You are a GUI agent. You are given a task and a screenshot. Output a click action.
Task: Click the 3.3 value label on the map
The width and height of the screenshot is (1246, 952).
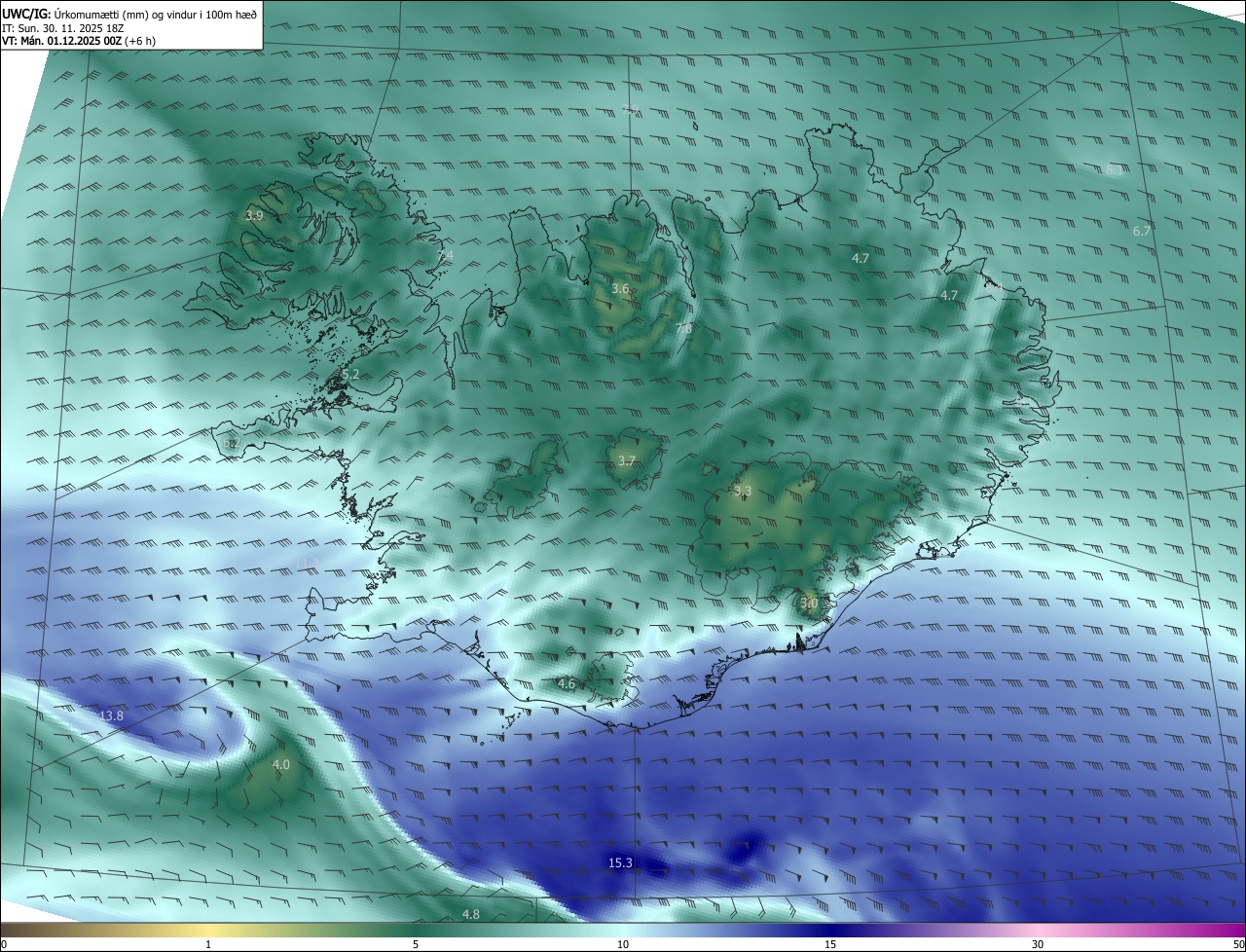pyautogui.click(x=743, y=492)
